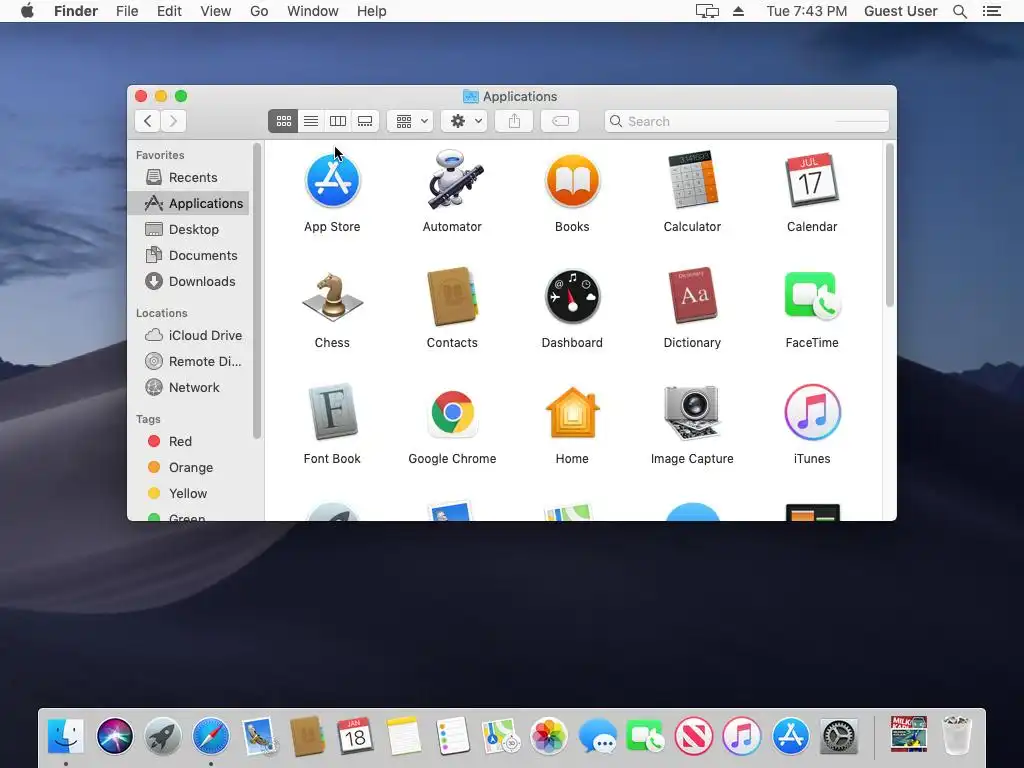Select the Yellow tag
The width and height of the screenshot is (1024, 768).
click(188, 494)
